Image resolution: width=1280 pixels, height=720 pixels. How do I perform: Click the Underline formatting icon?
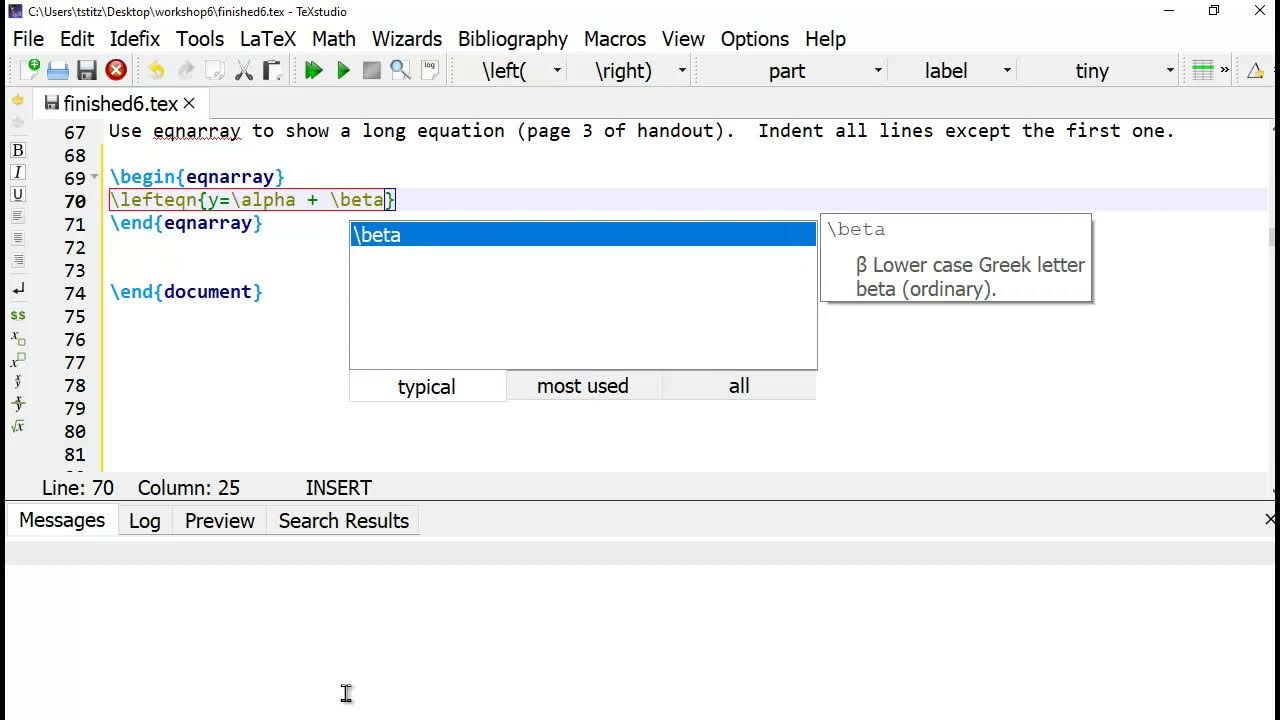click(x=18, y=194)
